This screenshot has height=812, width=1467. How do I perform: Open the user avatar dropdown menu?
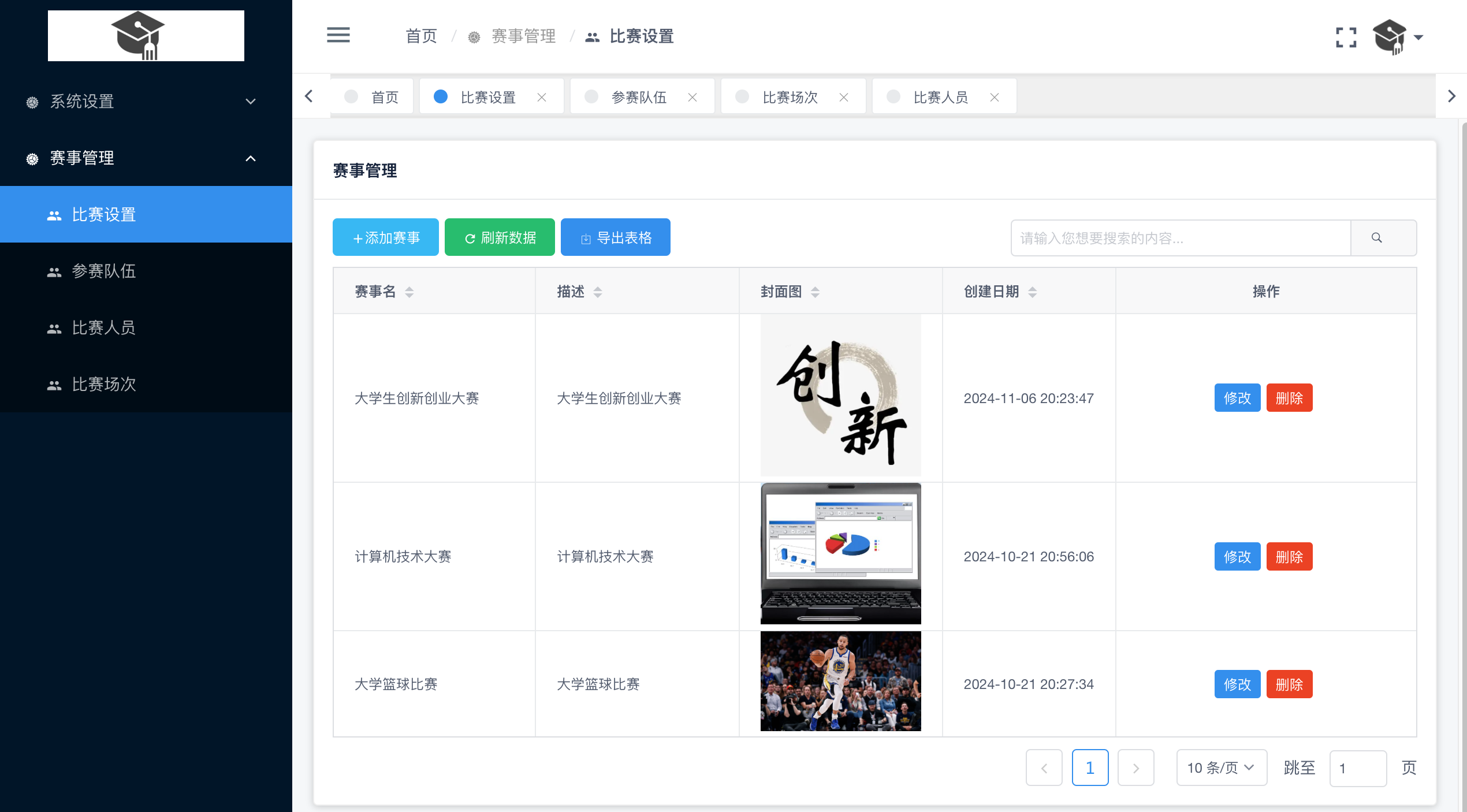pyautogui.click(x=1398, y=37)
